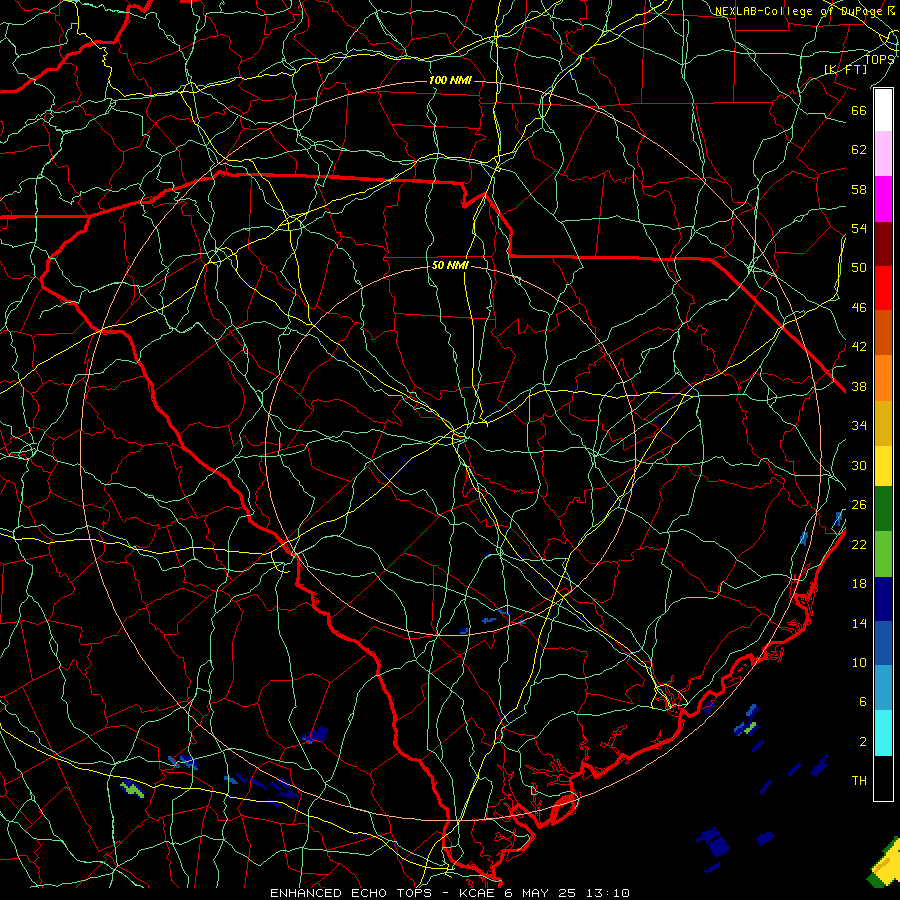Viewport: 900px width, 900px height.
Task: Click the legend value "38"
Action: [859, 387]
